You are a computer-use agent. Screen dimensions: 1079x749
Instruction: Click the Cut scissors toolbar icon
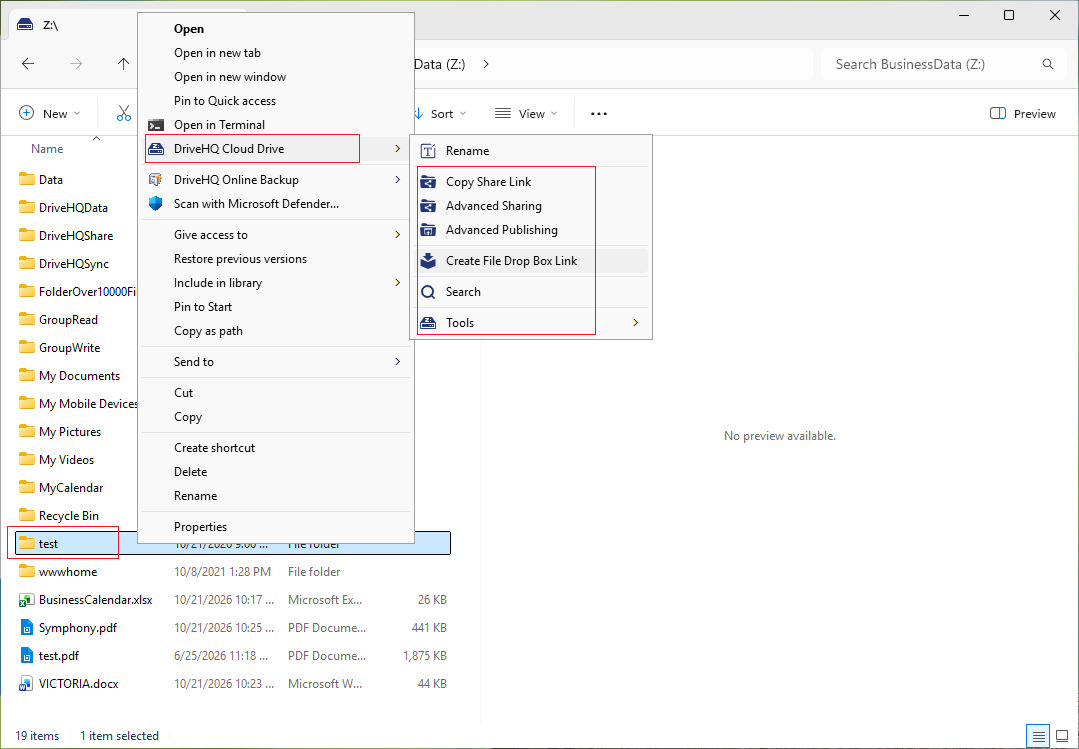pyautogui.click(x=124, y=114)
